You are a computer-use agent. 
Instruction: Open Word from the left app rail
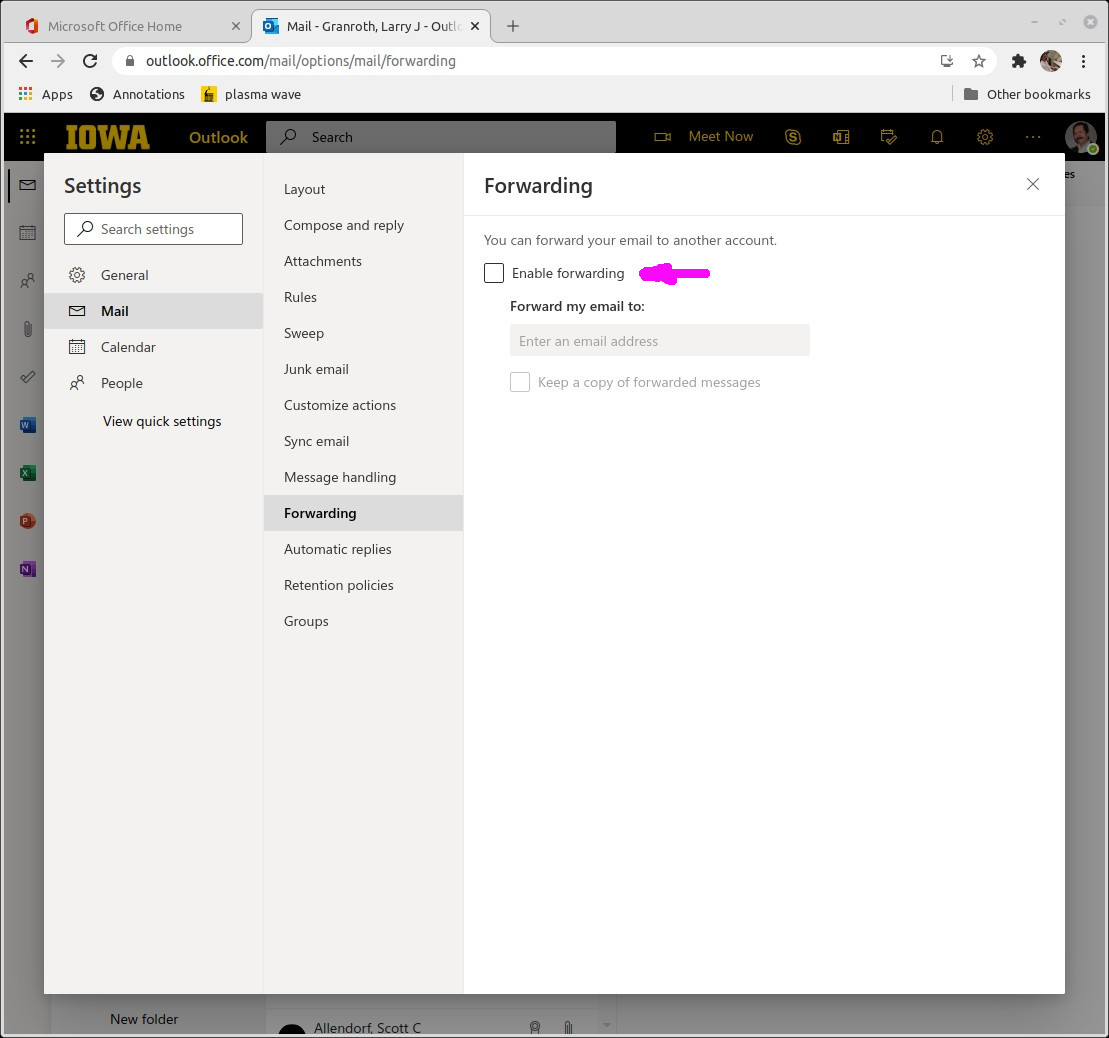(28, 425)
